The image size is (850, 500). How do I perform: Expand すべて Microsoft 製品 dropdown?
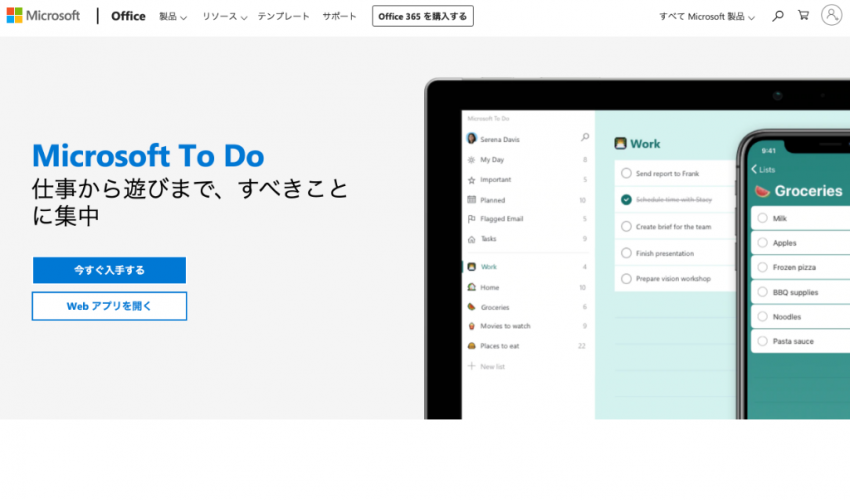[x=706, y=17]
